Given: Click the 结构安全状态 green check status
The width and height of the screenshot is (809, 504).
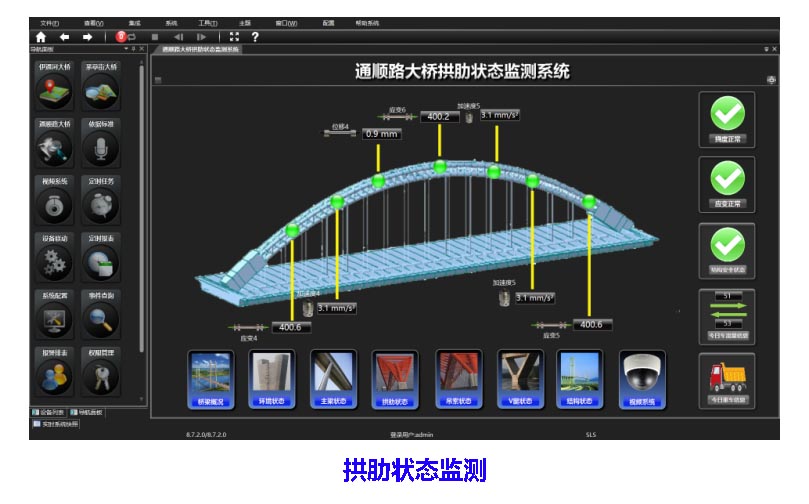Looking at the screenshot, I should [727, 249].
